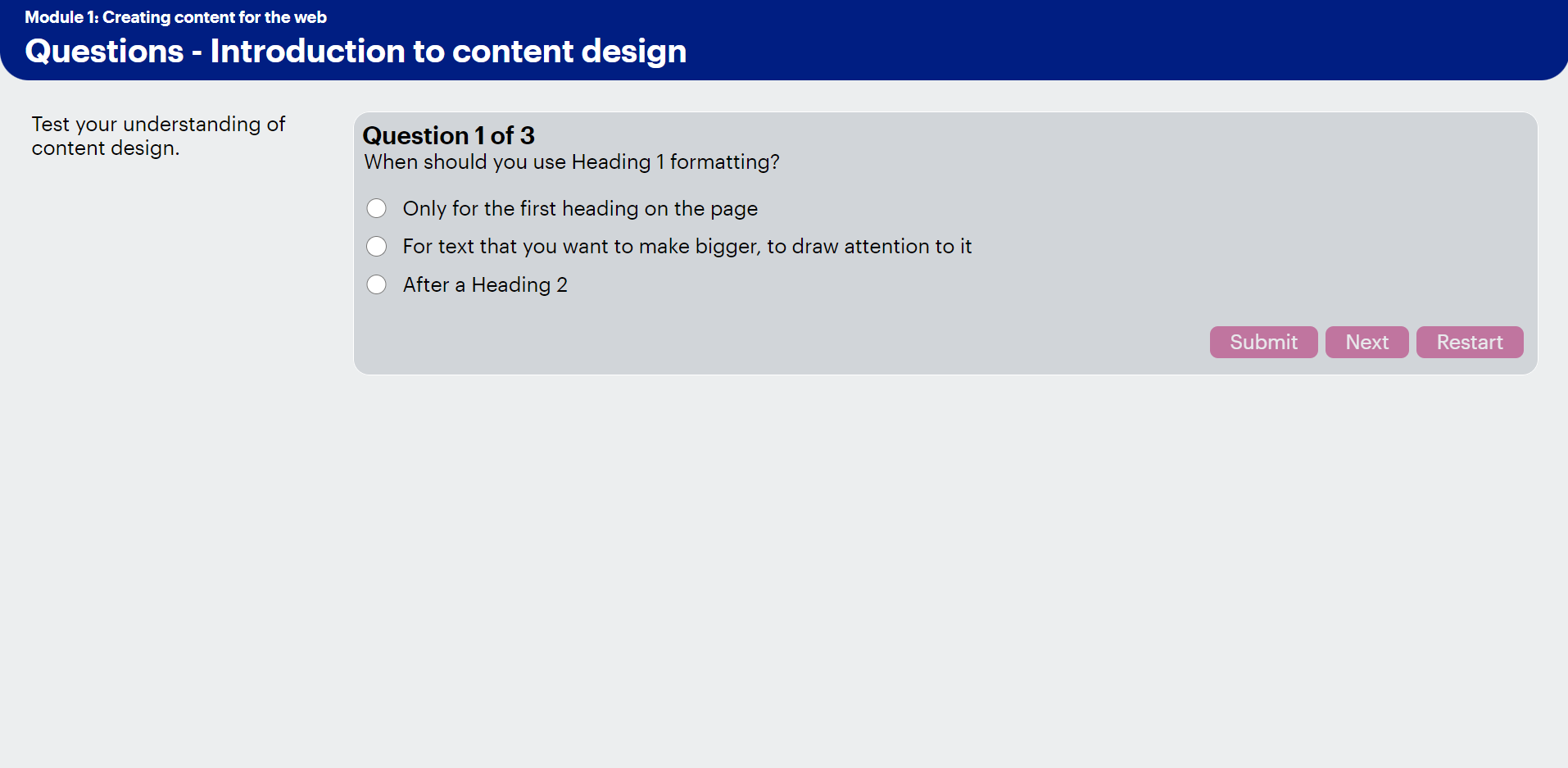Pick the "After a Heading 2" radio button
Image resolution: width=1568 pixels, height=768 pixels.
[x=376, y=284]
